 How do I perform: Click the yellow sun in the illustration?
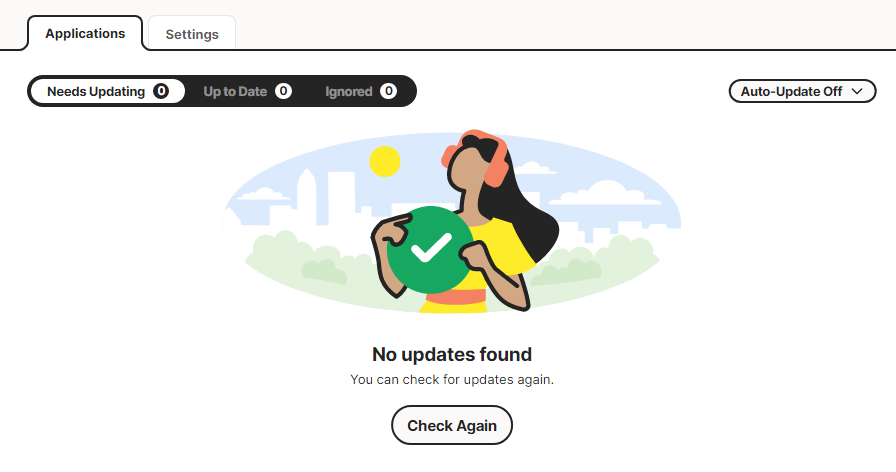pyautogui.click(x=384, y=161)
